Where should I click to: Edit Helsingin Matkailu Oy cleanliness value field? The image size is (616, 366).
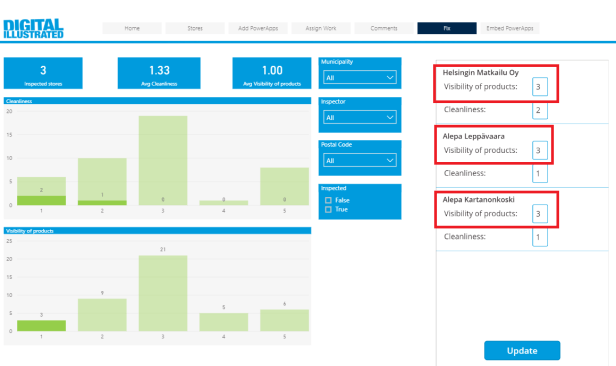(540, 110)
